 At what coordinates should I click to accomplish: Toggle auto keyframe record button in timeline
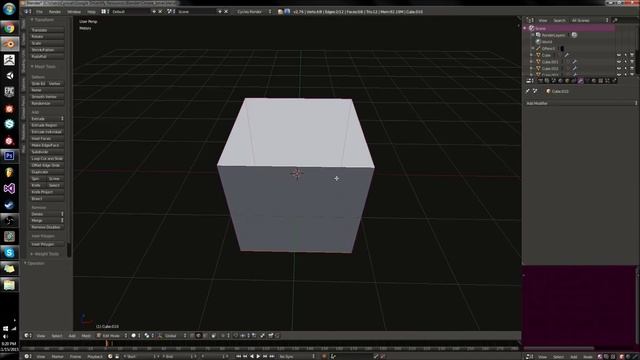click(324, 356)
